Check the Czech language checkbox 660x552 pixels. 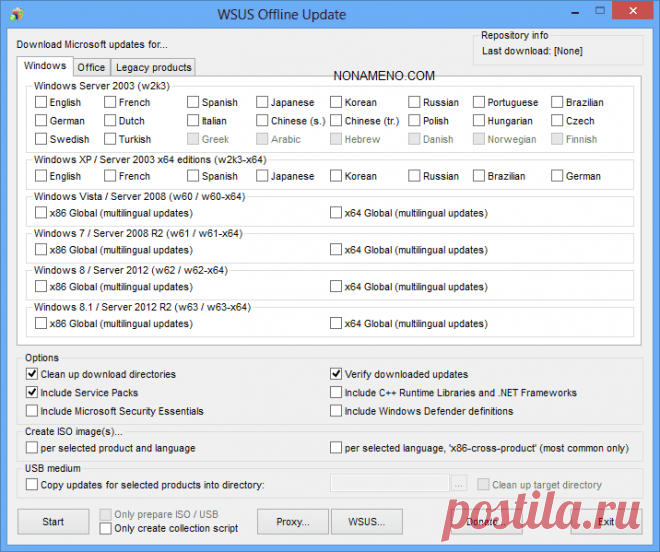pyautogui.click(x=557, y=120)
